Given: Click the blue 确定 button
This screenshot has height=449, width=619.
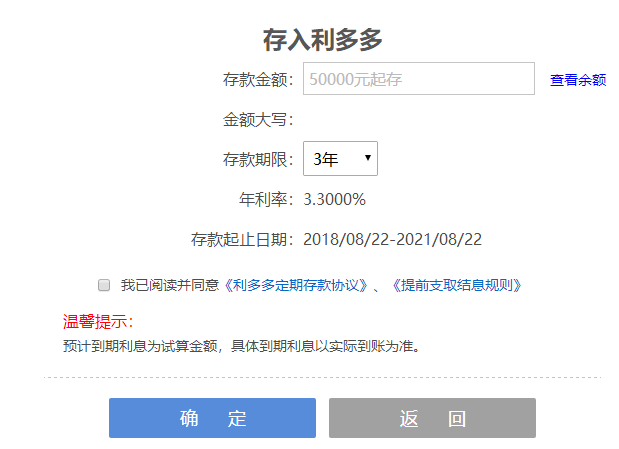Looking at the screenshot, I should (212, 418).
